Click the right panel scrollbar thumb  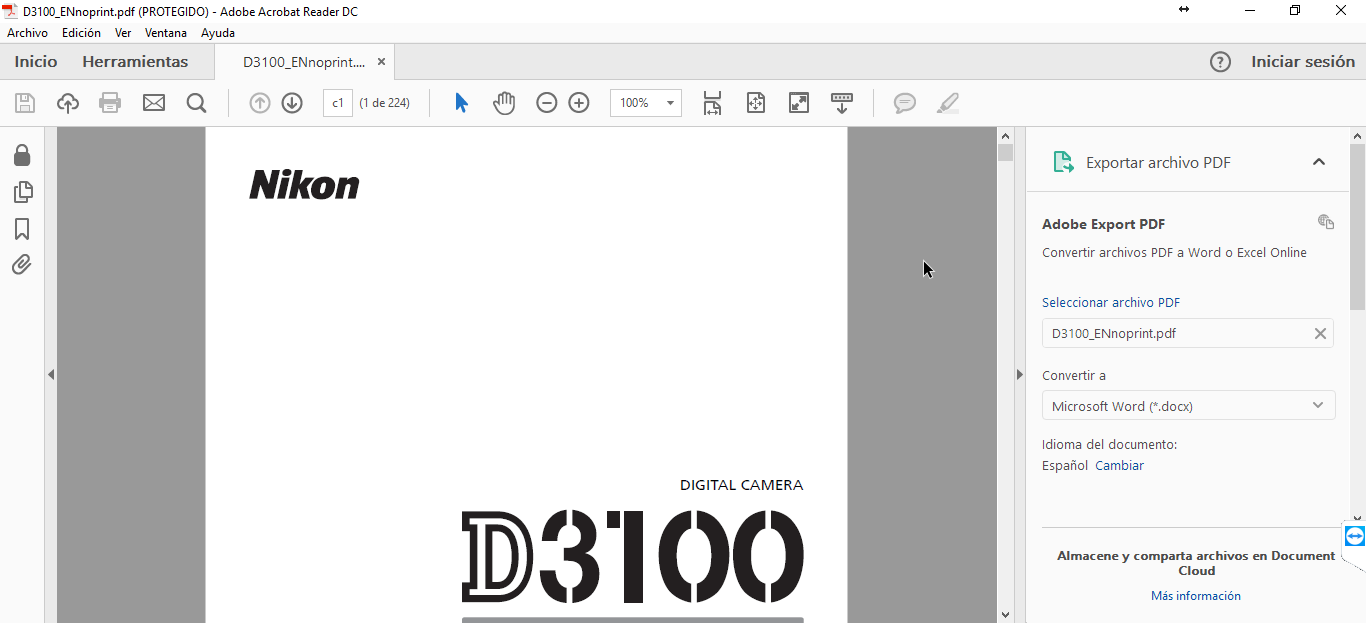[x=1357, y=226]
